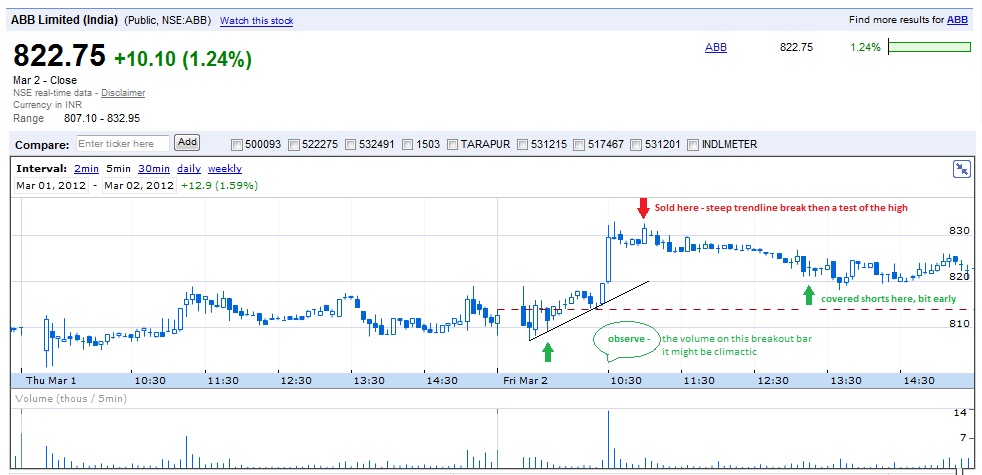The height and width of the screenshot is (475, 982).
Task: Select the 531215 compare checkbox
Action: (522, 145)
